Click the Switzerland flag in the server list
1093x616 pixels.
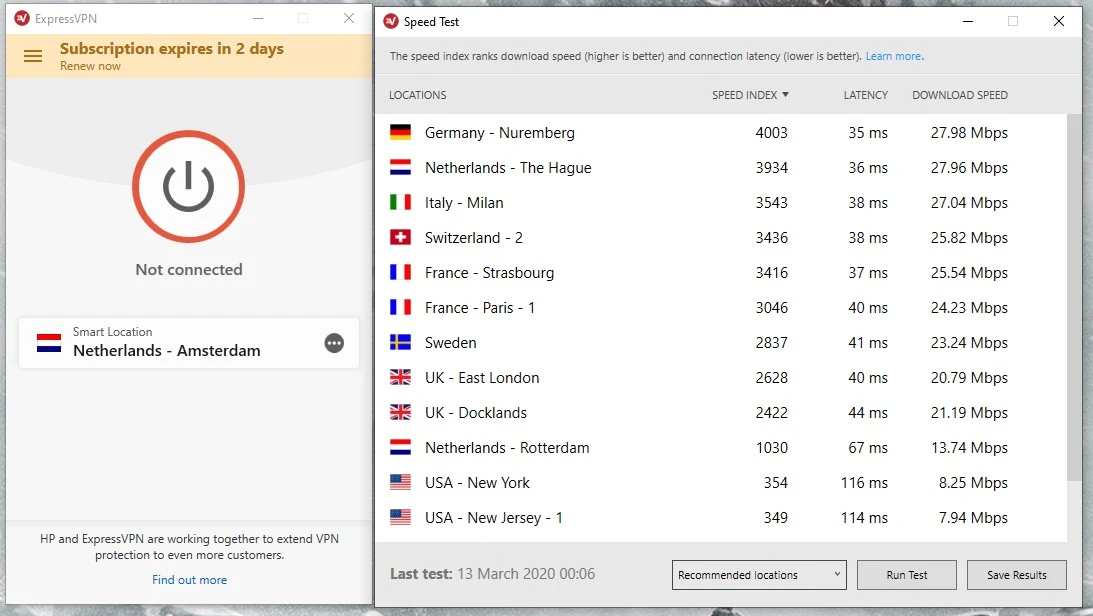click(x=399, y=237)
